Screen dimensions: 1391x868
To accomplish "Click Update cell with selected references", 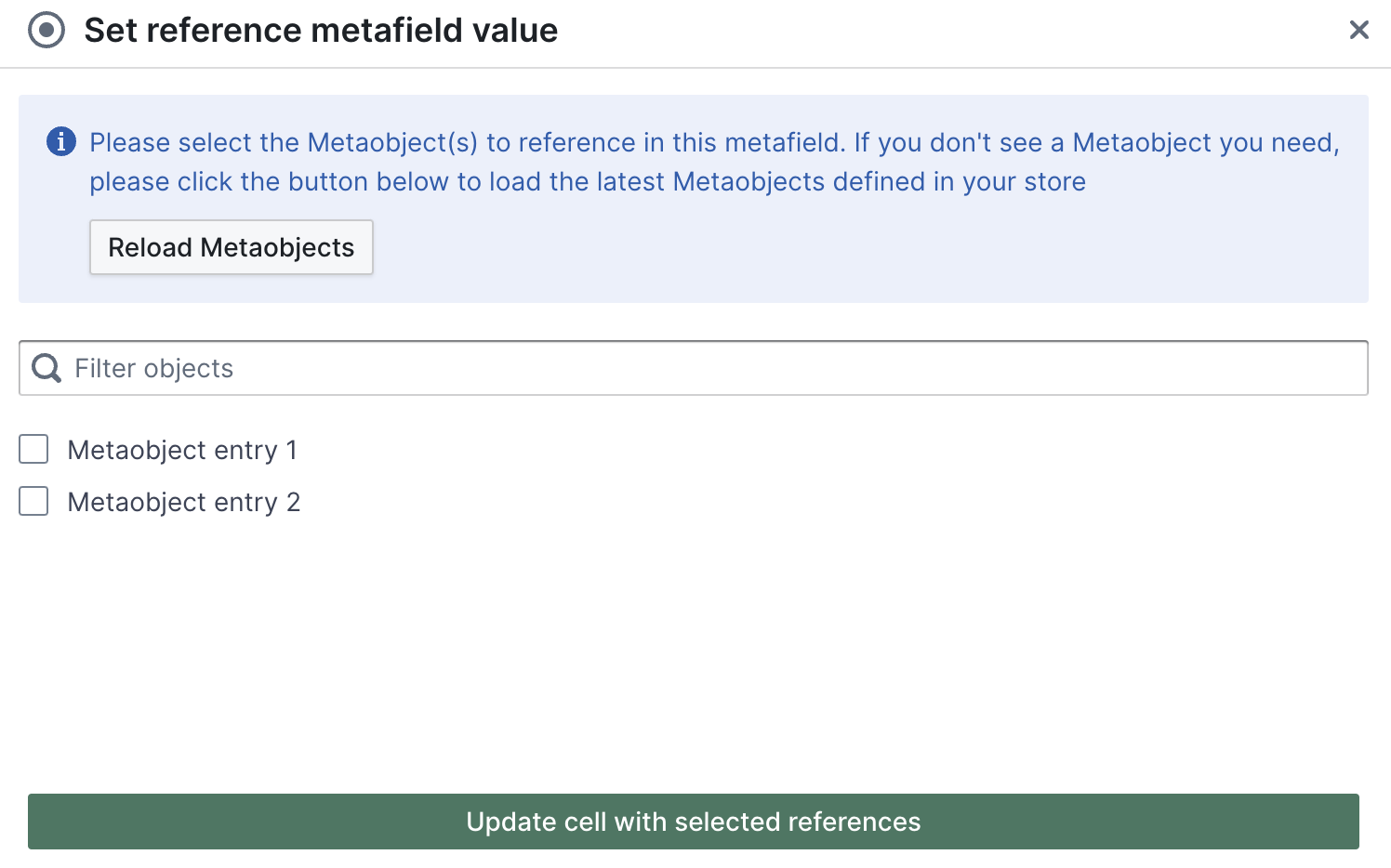I will pos(694,822).
